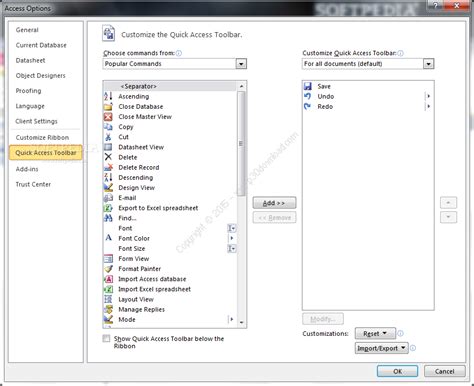474x386 pixels.
Task: Expand the Undo submenu arrow
Action: tap(428, 96)
